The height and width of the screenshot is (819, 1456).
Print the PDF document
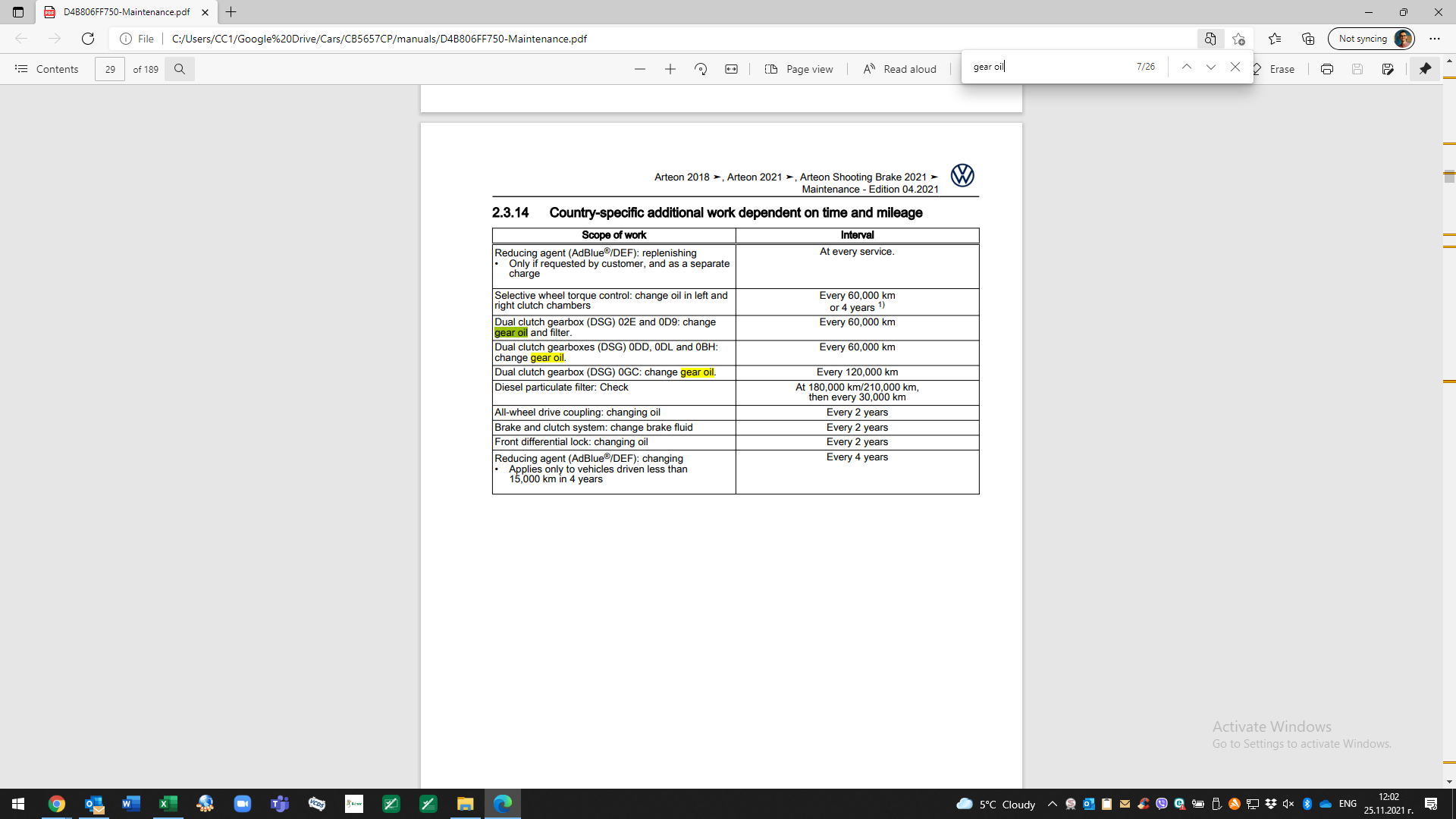point(1326,69)
